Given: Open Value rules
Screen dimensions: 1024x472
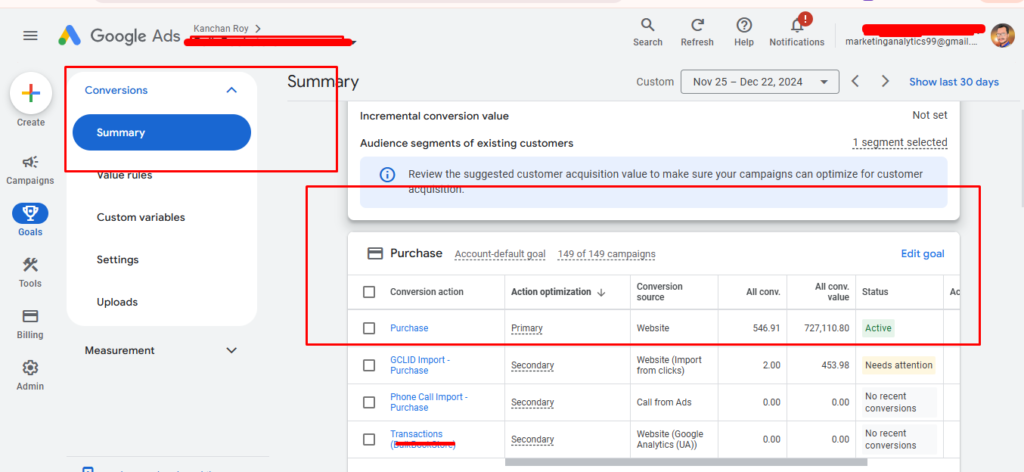Looking at the screenshot, I should pyautogui.click(x=124, y=175).
